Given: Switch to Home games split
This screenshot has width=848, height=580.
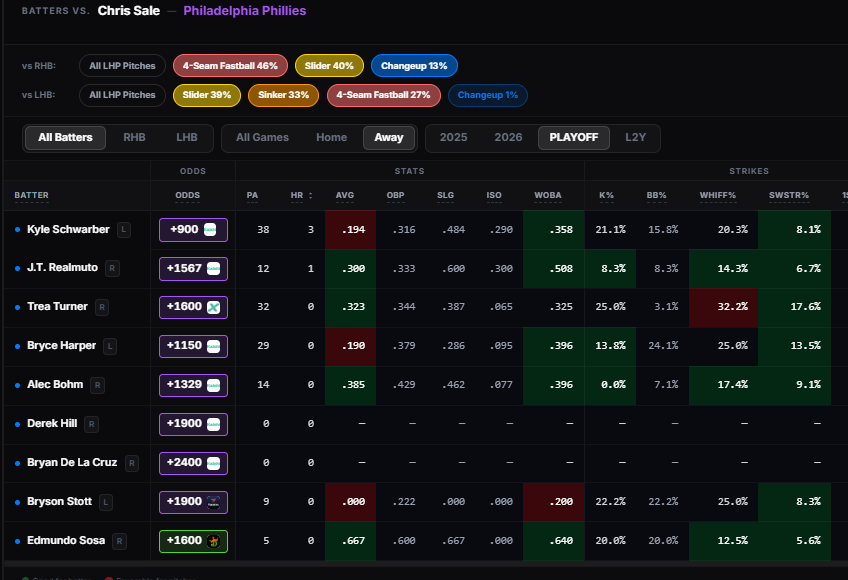Looking at the screenshot, I should point(332,137).
